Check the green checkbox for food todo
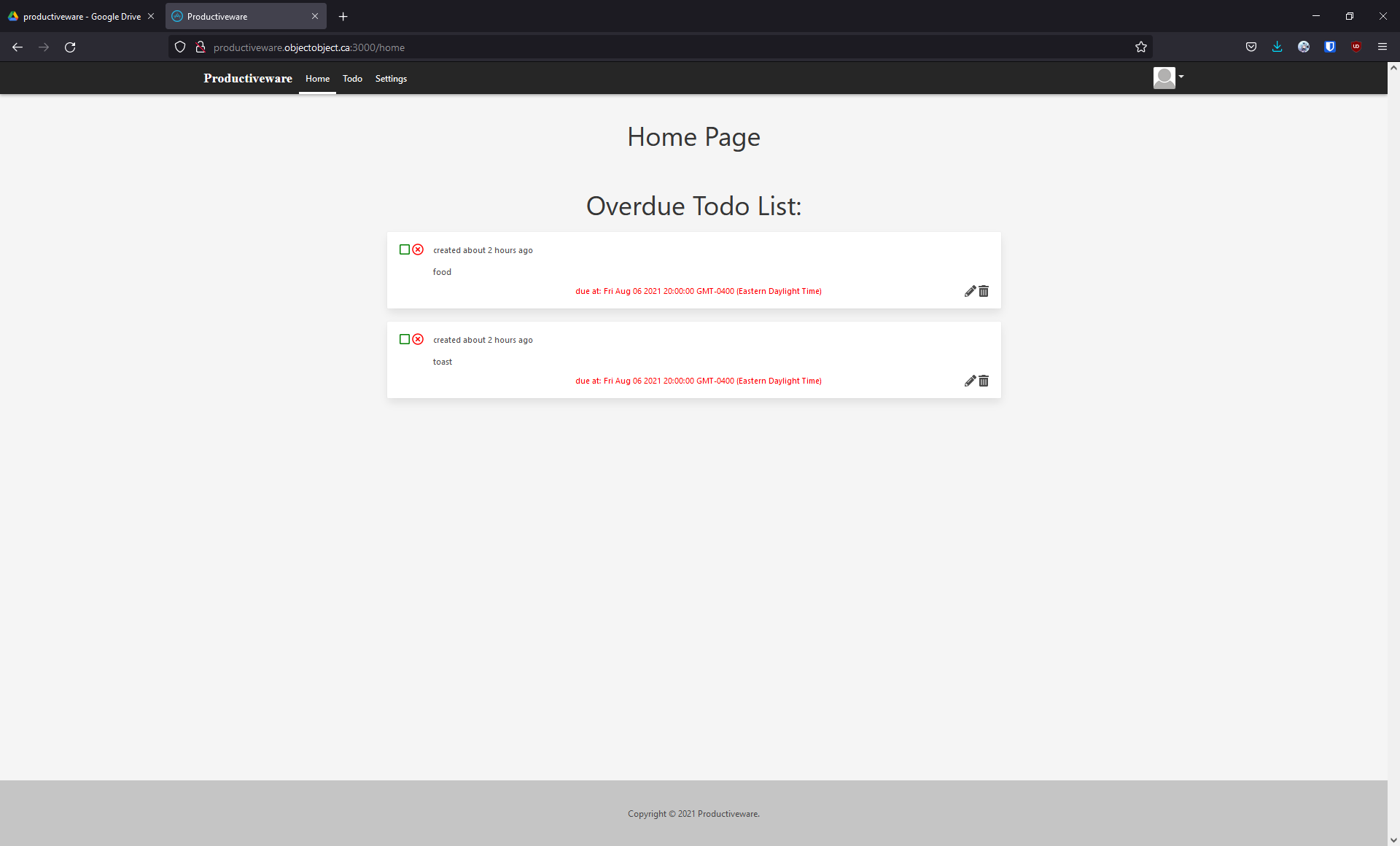The width and height of the screenshot is (1400, 846). [405, 249]
